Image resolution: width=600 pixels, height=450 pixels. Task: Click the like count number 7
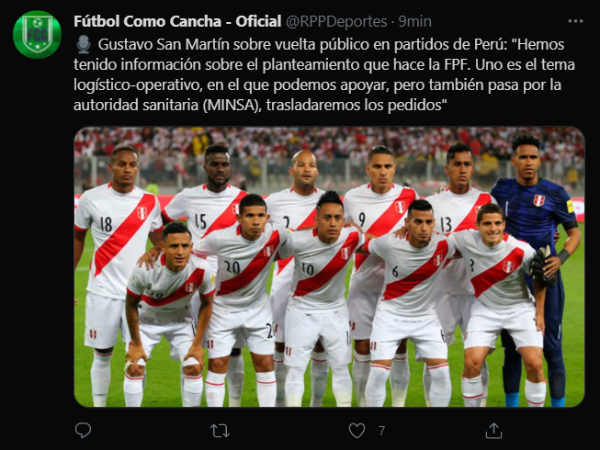click(382, 431)
